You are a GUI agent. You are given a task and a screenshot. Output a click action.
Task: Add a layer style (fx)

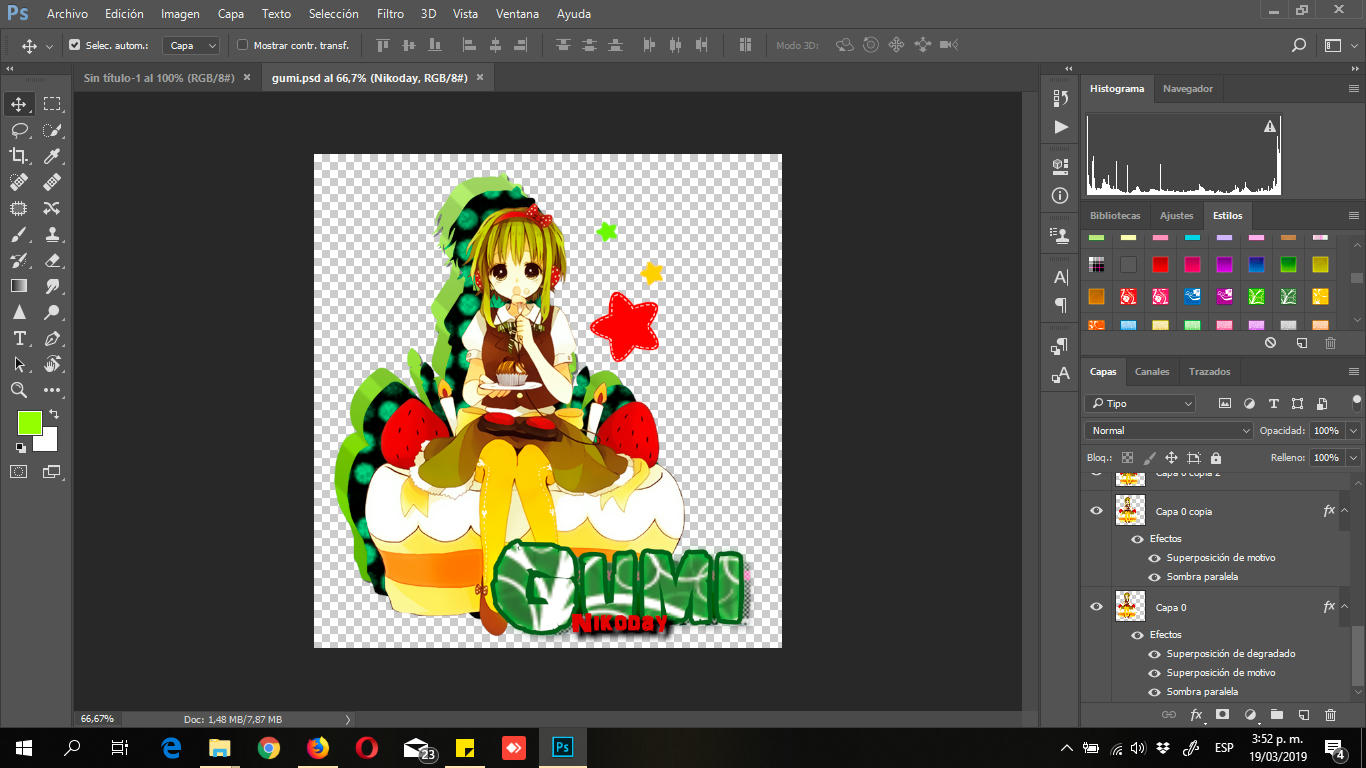pos(1196,715)
